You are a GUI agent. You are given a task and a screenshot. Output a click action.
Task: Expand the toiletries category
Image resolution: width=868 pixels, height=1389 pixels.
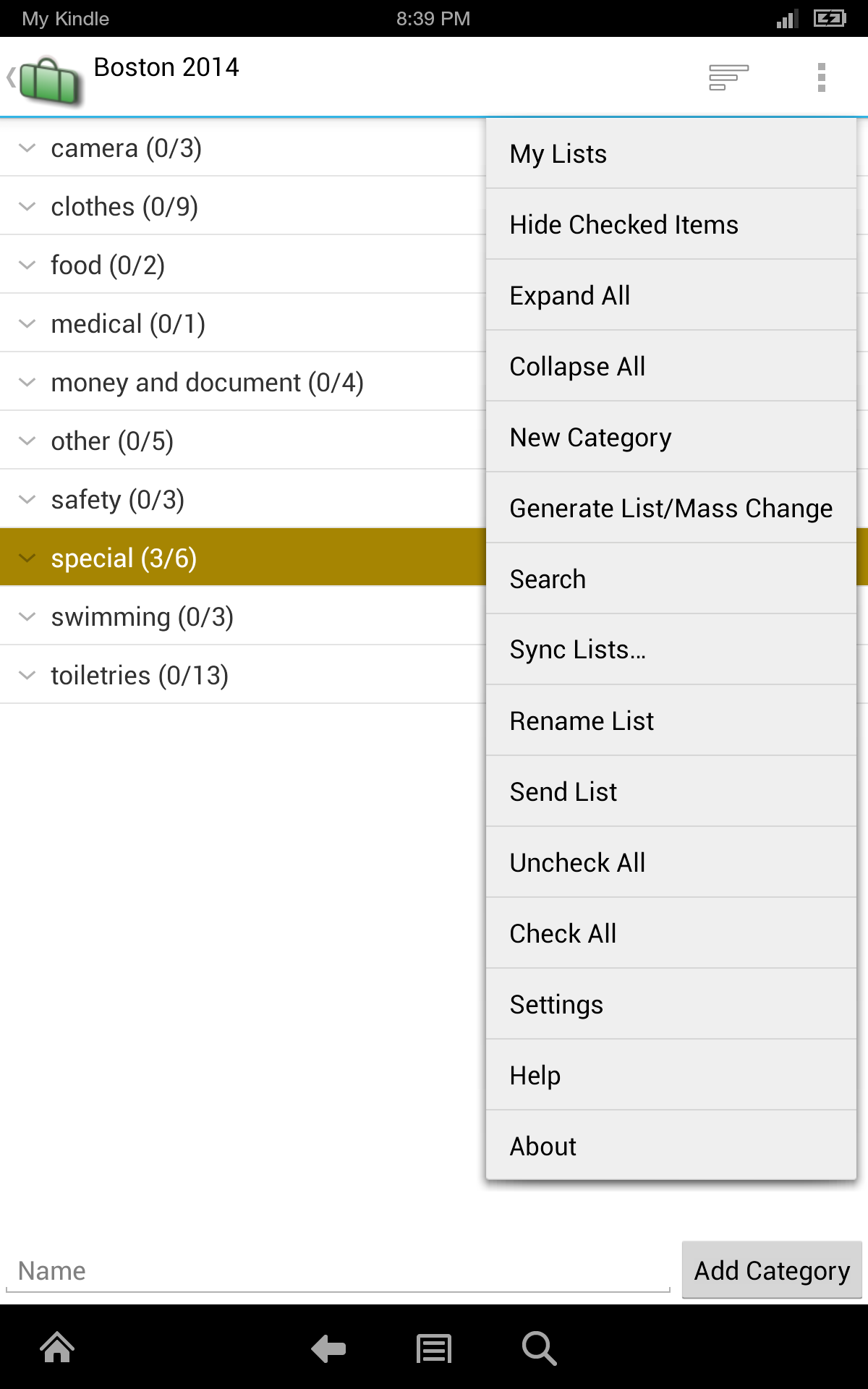27,674
